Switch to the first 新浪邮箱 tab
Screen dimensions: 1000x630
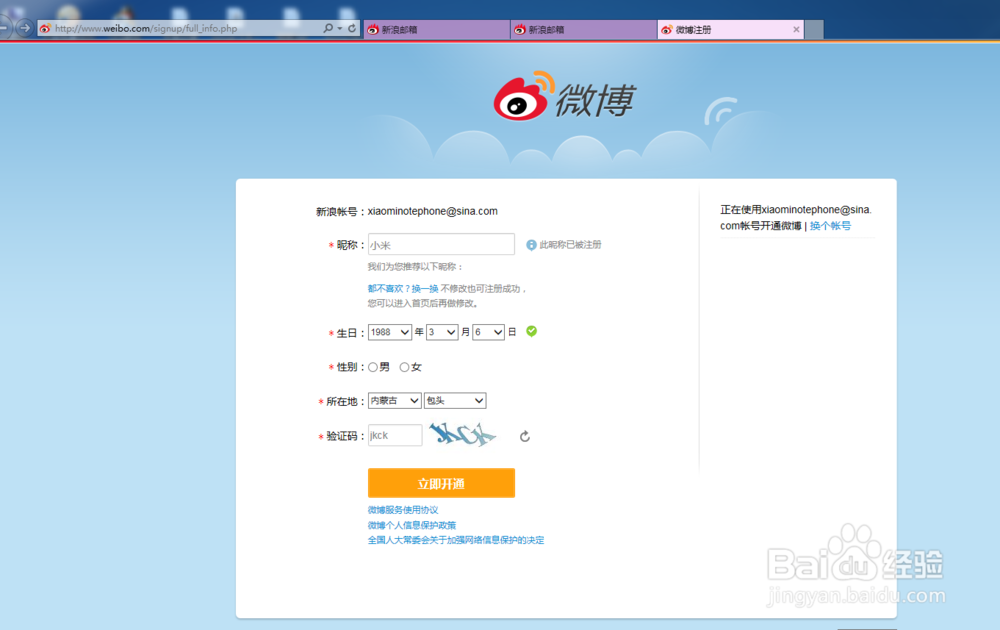(x=435, y=29)
